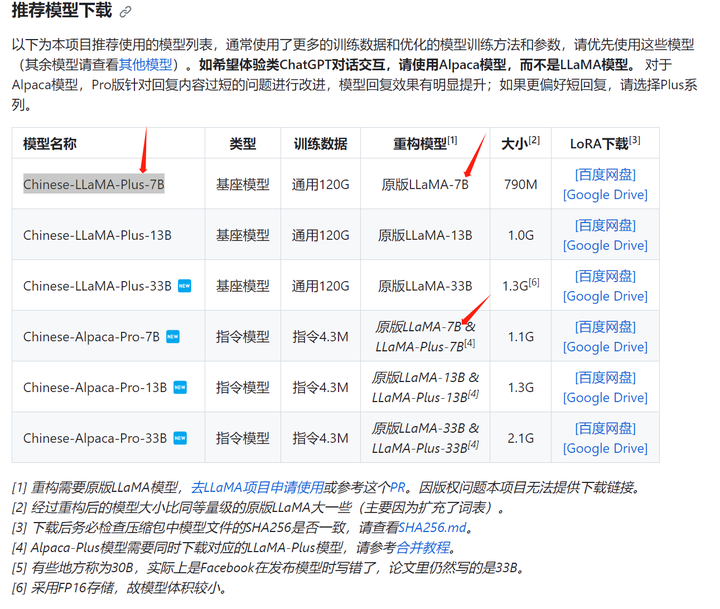Open Google Drive link for Chinese-Alpaca-Pro-33B
The image size is (720, 609).
coord(605,449)
